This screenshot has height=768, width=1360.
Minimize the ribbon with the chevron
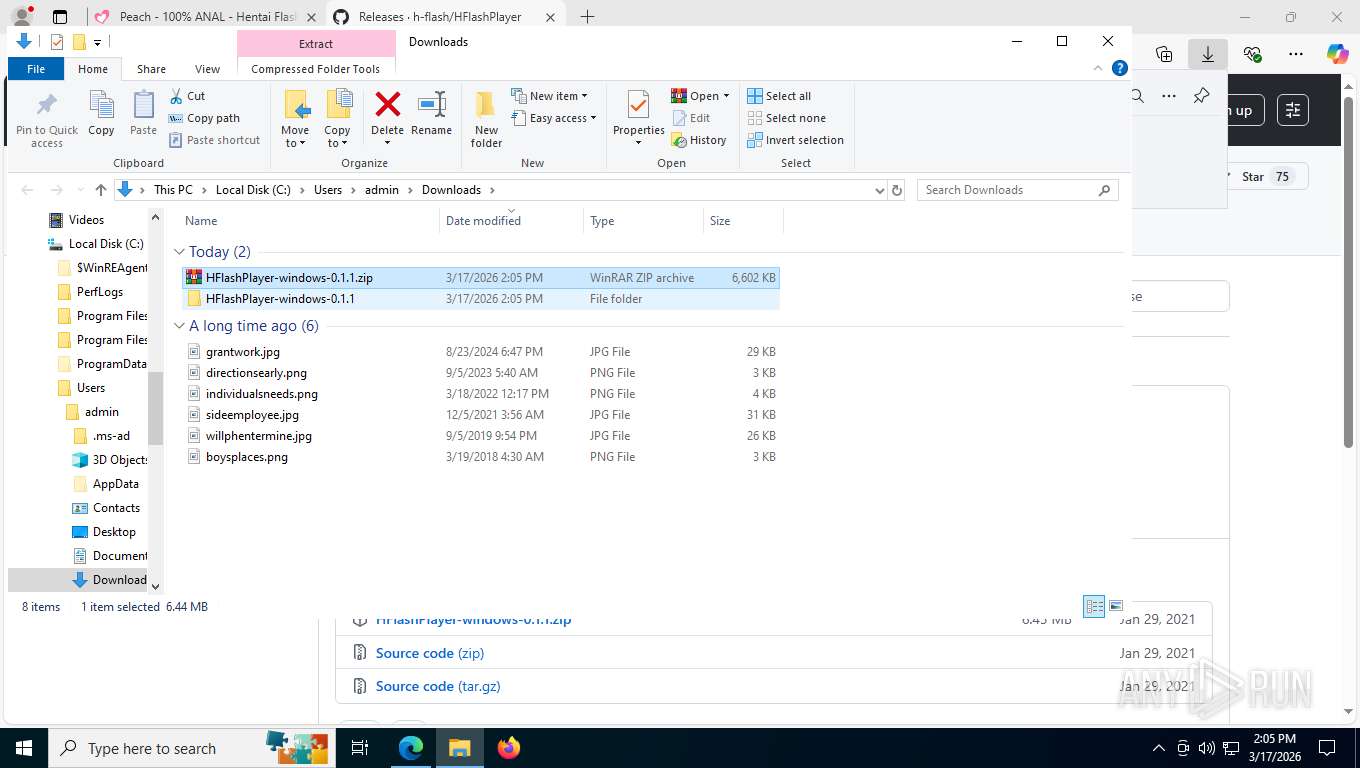point(1099,68)
